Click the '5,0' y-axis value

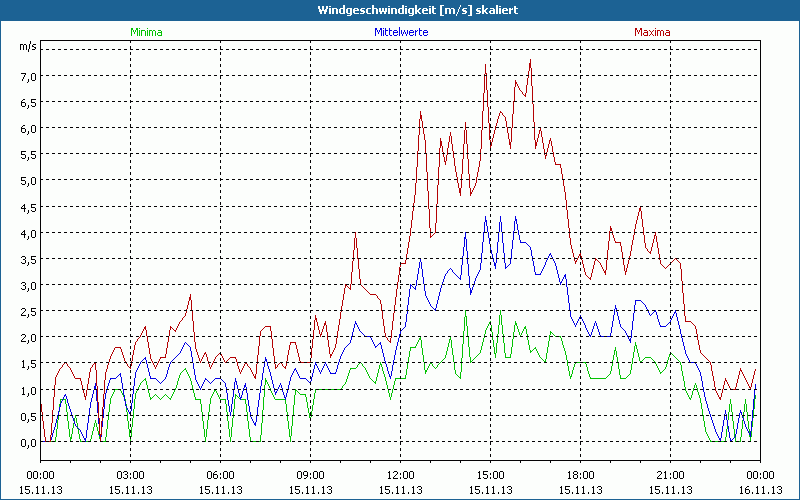point(29,181)
